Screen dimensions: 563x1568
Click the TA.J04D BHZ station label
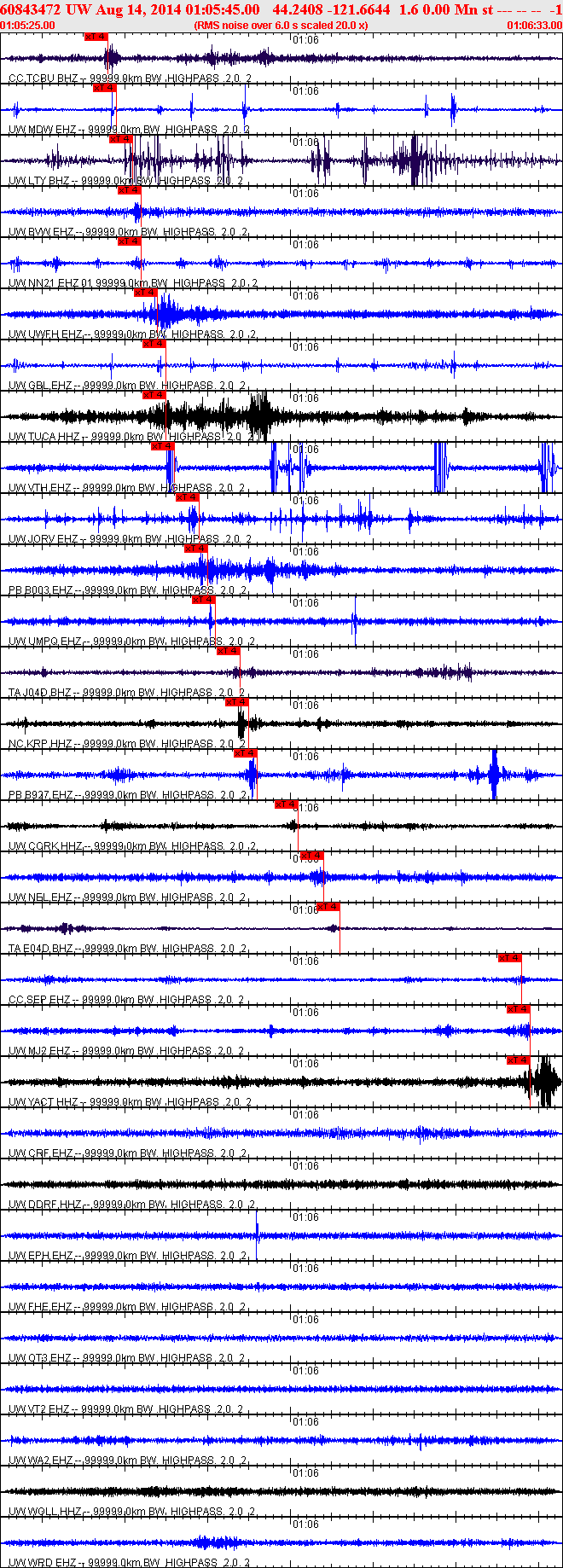[x=40, y=693]
